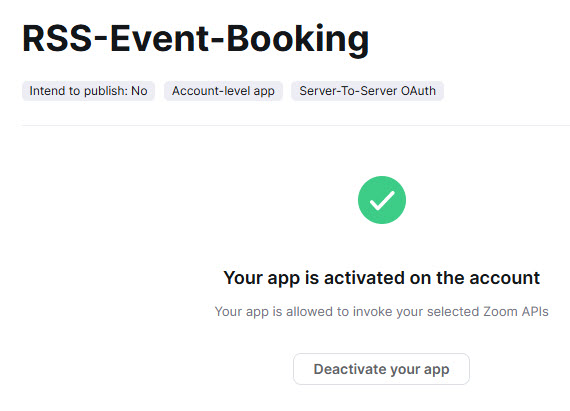
Task: Select the Zoom APIs description line
Action: (381, 311)
